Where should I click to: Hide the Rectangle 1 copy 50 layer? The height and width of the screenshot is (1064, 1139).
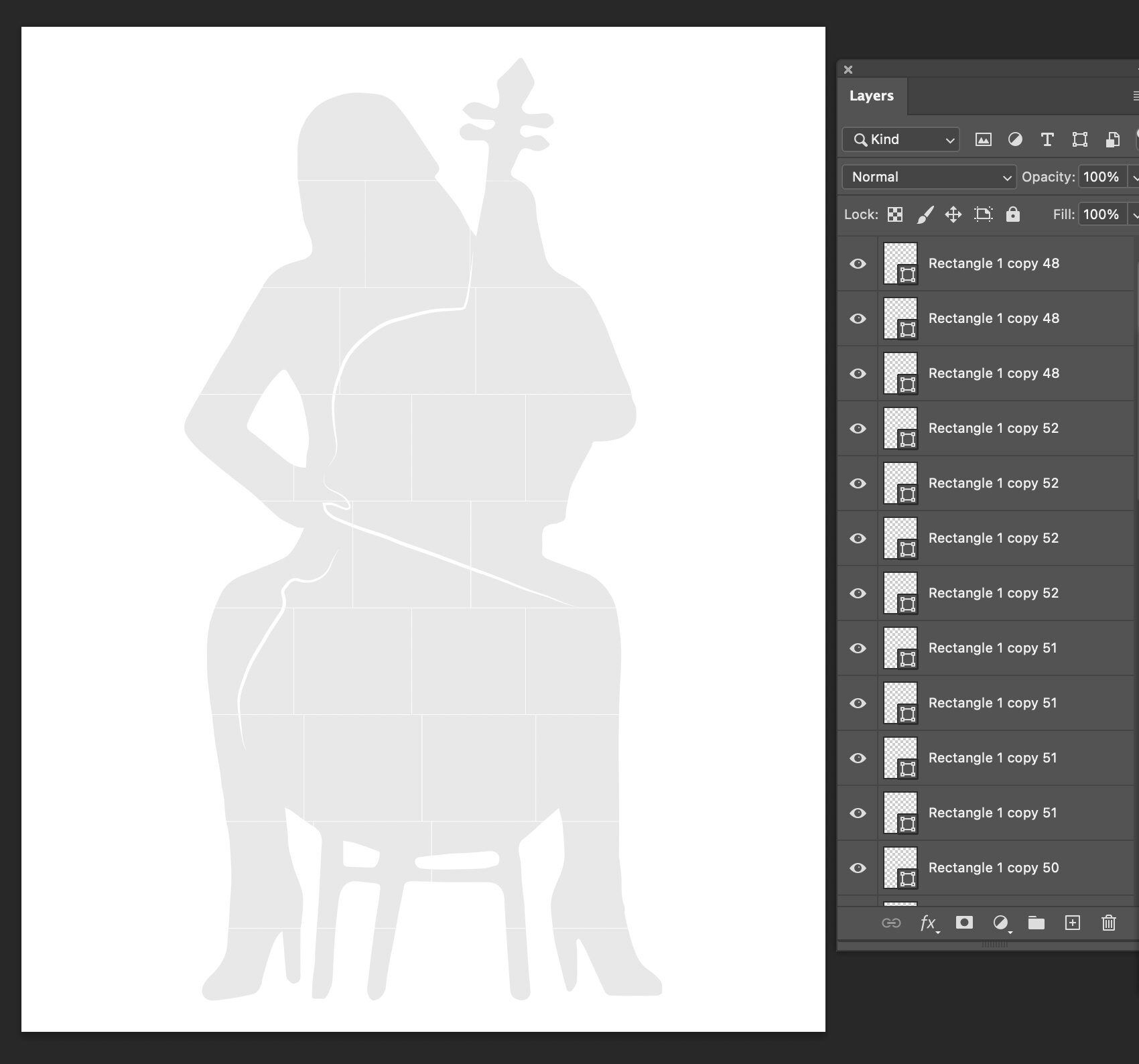tap(858, 868)
